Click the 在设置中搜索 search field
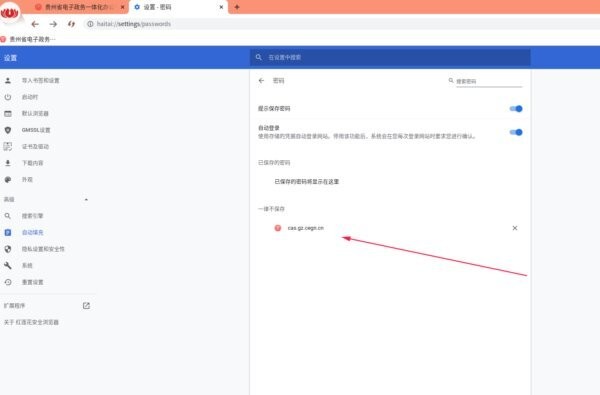Screen dimensions: 600x395 pos(390,57)
